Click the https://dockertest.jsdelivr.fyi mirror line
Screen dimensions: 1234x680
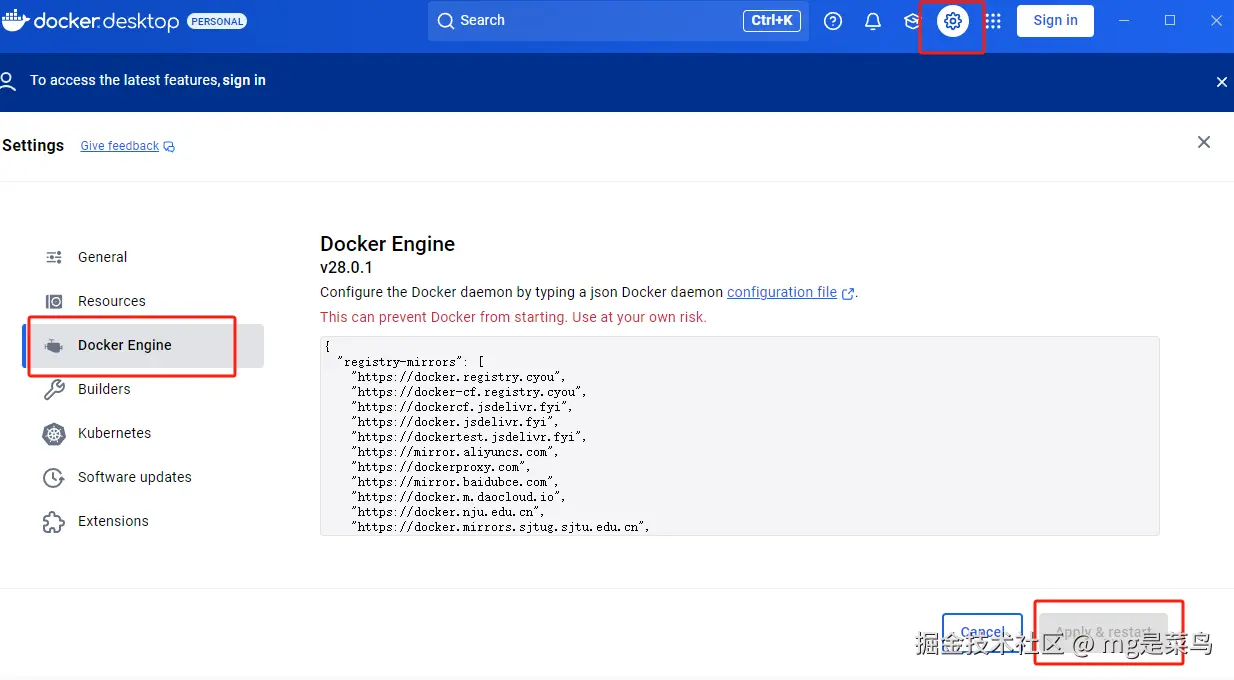click(x=469, y=437)
